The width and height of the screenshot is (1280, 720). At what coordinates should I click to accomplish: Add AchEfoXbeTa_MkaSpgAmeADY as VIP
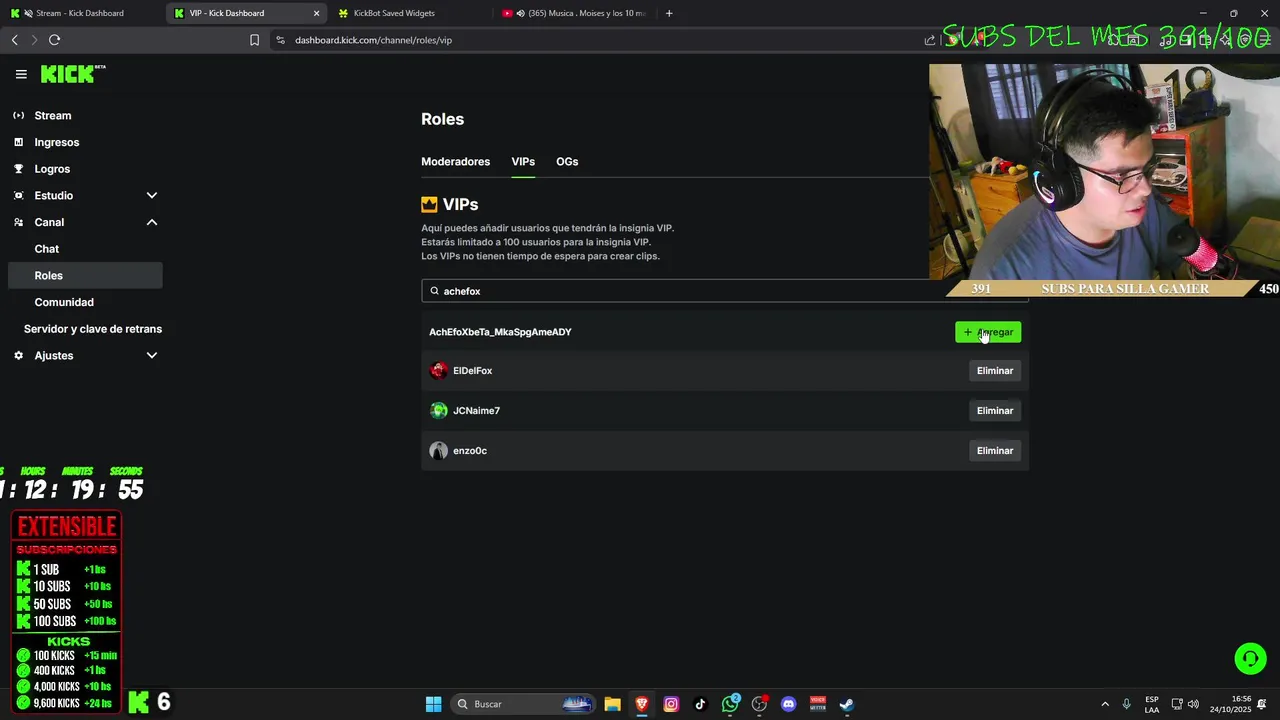click(988, 332)
